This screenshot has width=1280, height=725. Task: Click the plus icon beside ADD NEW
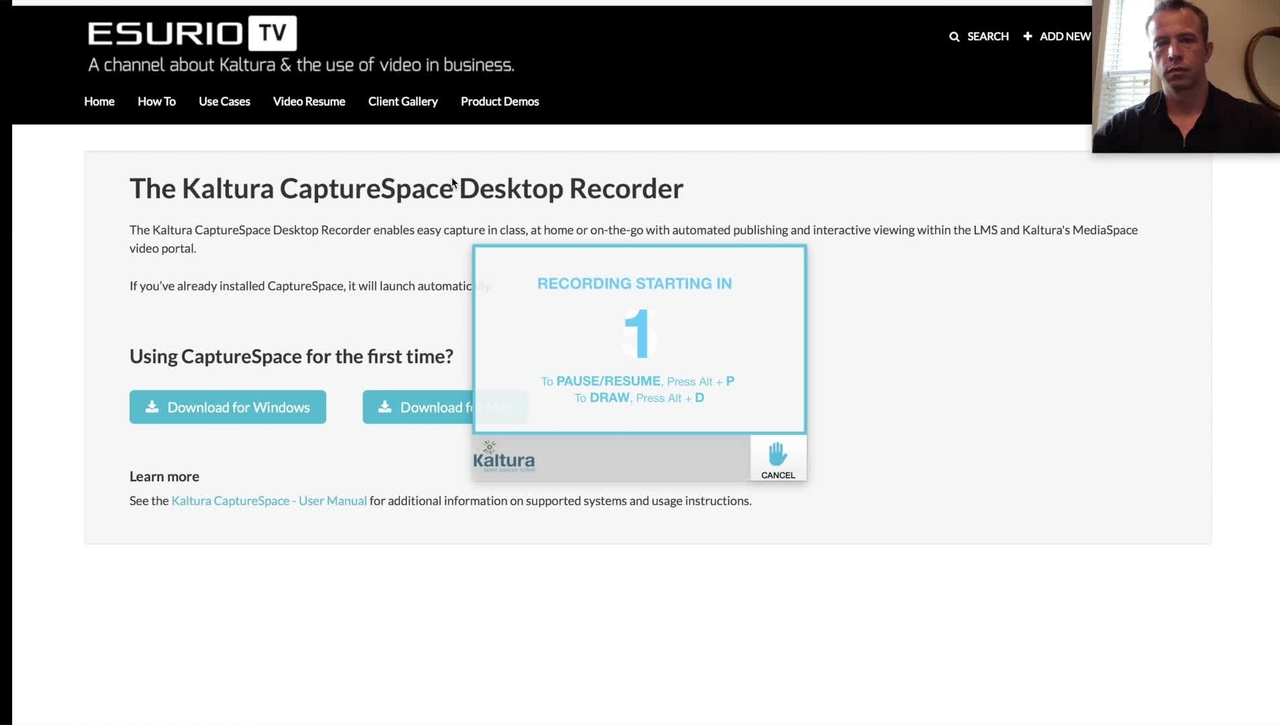point(1027,36)
